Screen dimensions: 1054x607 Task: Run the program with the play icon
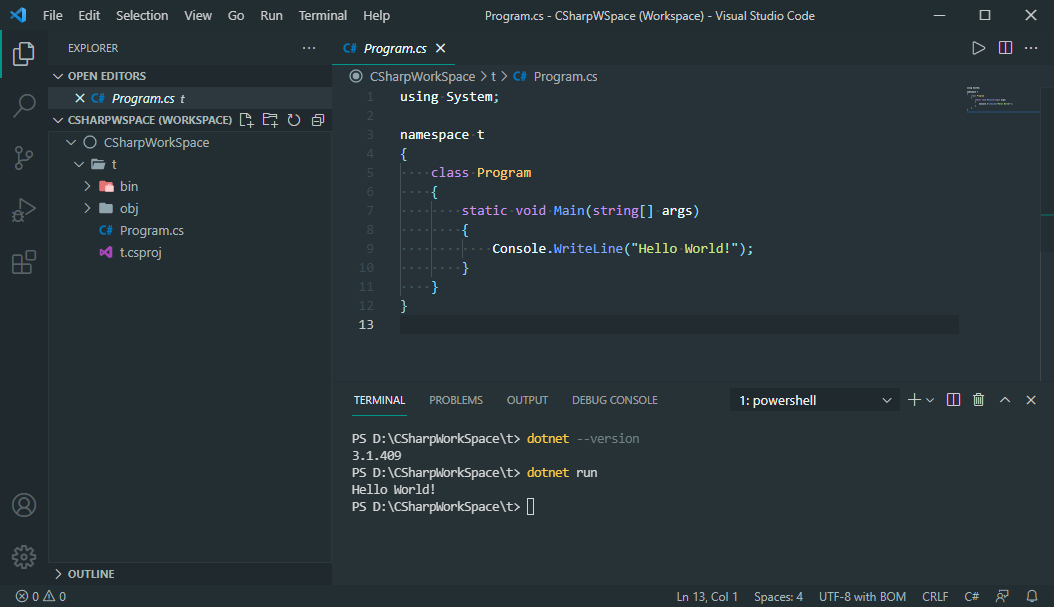(978, 47)
